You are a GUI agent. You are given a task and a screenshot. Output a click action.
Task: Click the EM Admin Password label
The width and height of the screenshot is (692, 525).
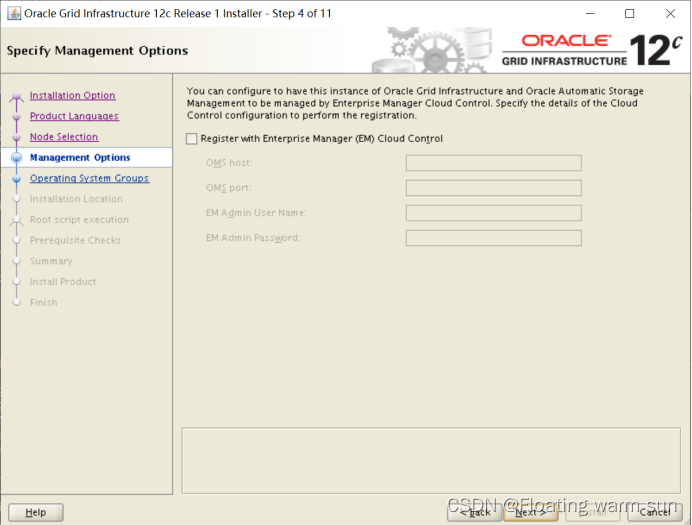coord(253,238)
